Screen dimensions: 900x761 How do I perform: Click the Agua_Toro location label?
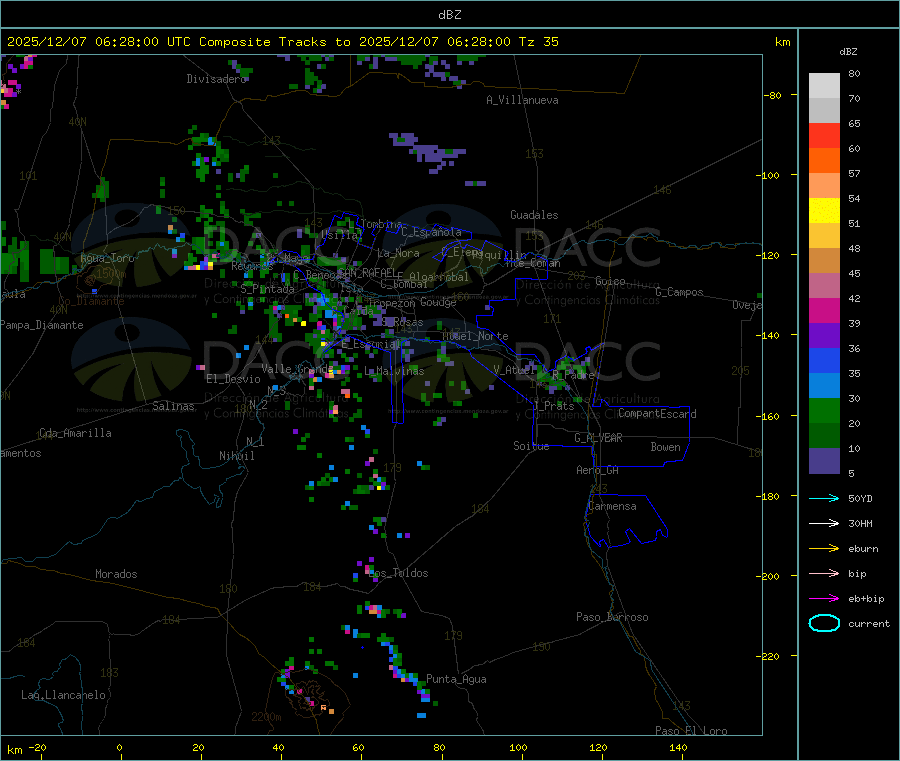[107, 258]
